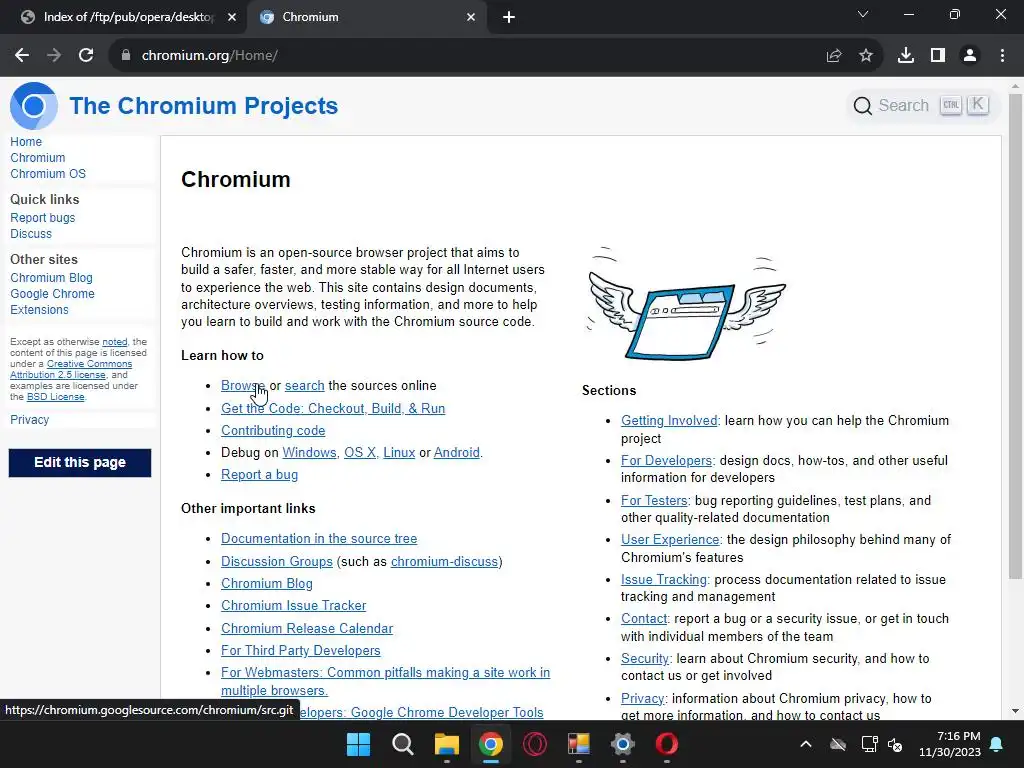Open Chromium in the sidebar navigation
This screenshot has width=1024, height=768.
coord(38,158)
